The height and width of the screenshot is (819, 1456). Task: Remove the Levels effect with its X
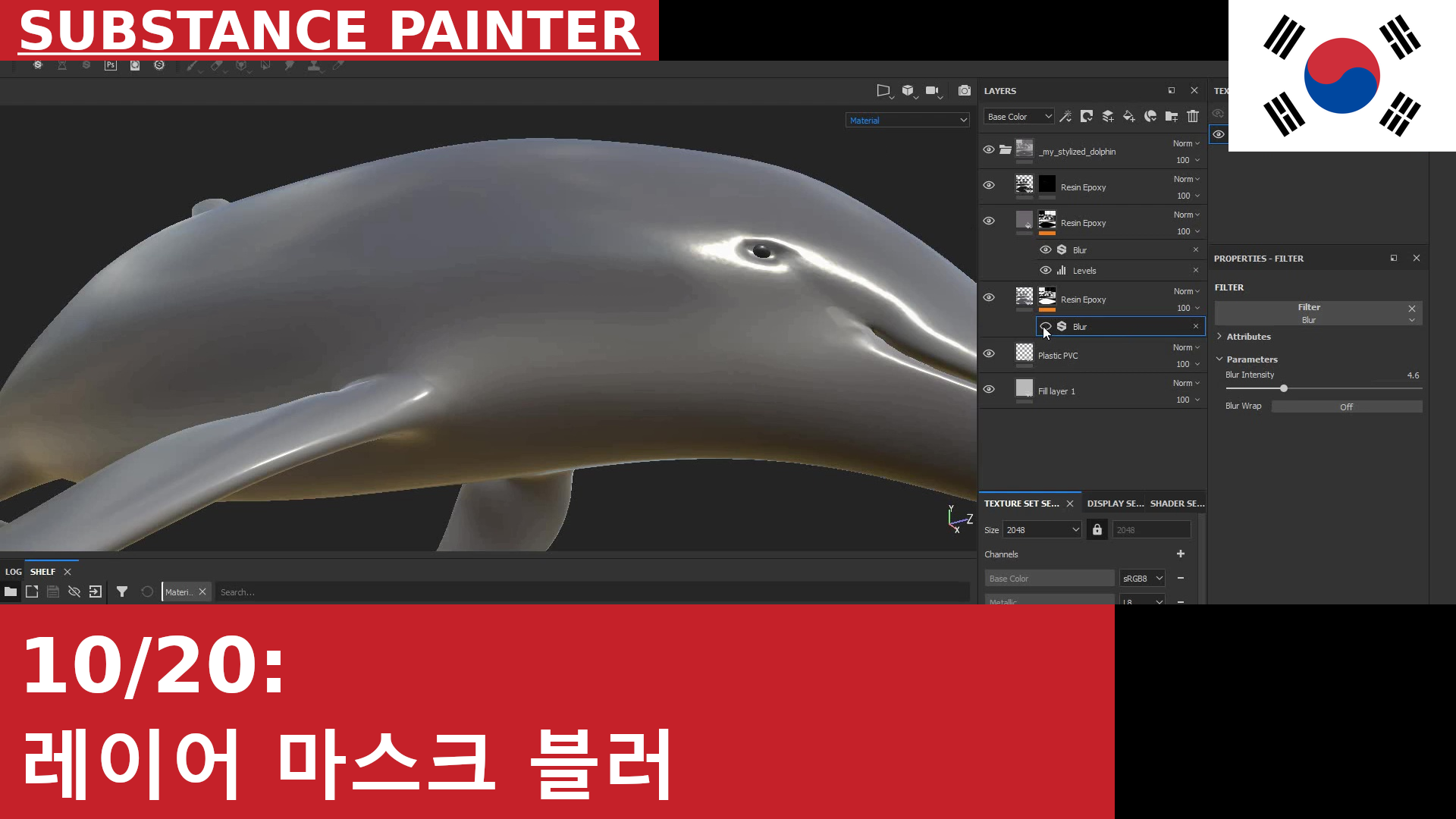[1196, 270]
